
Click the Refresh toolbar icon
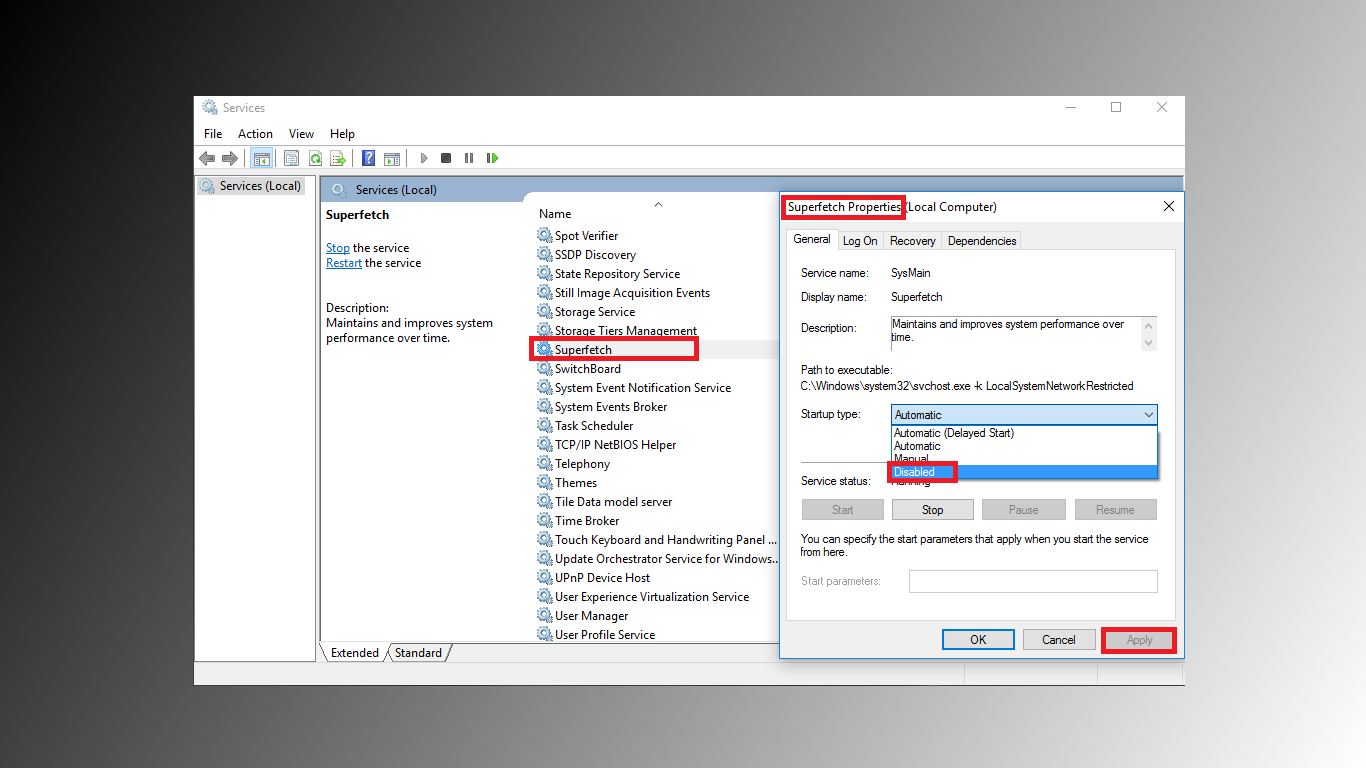(315, 158)
